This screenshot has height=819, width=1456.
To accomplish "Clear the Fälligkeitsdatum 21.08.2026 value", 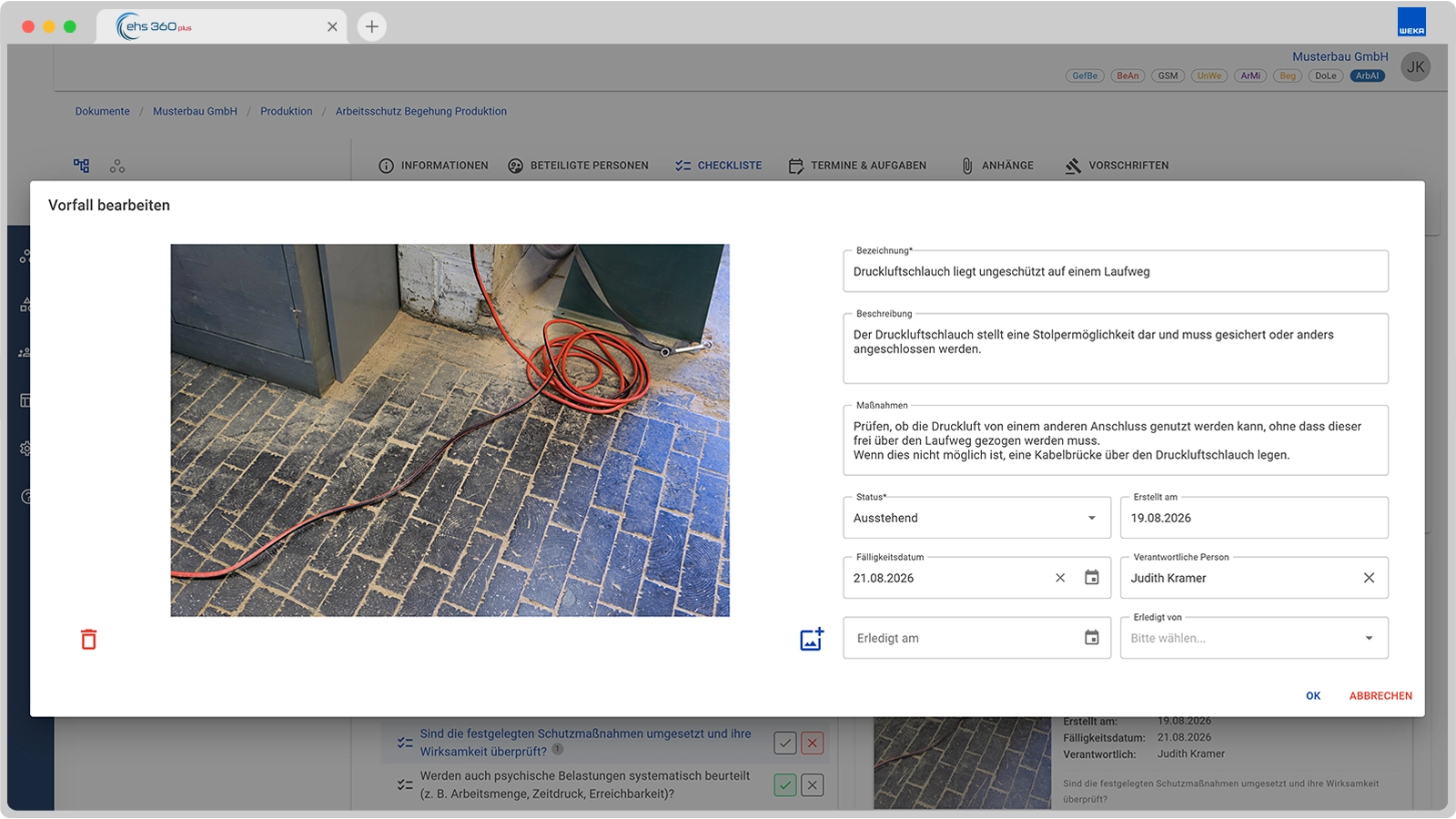I will tap(1060, 578).
